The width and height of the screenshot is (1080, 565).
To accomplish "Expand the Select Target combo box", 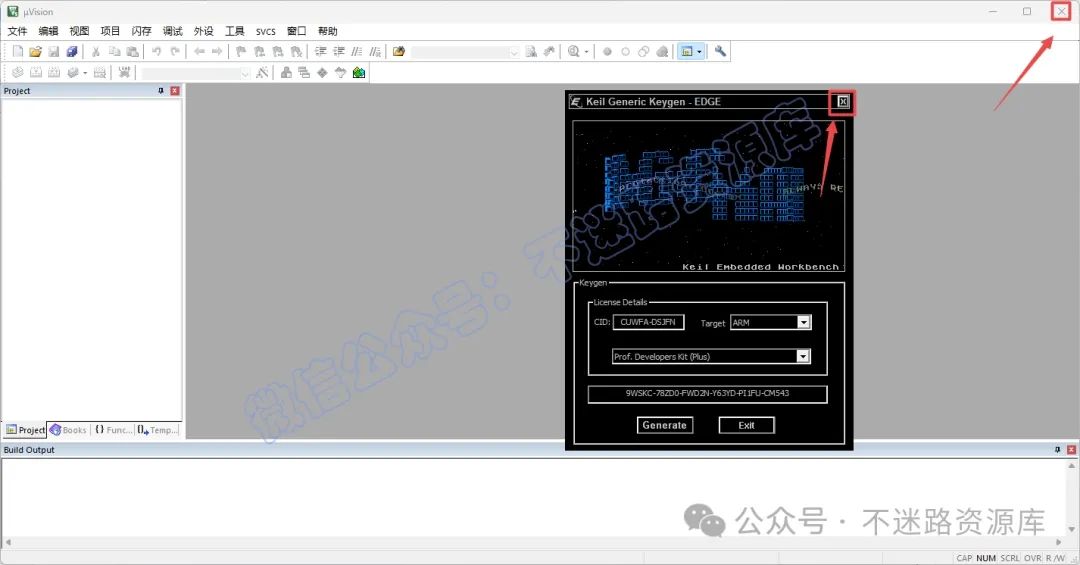I will coord(245,73).
